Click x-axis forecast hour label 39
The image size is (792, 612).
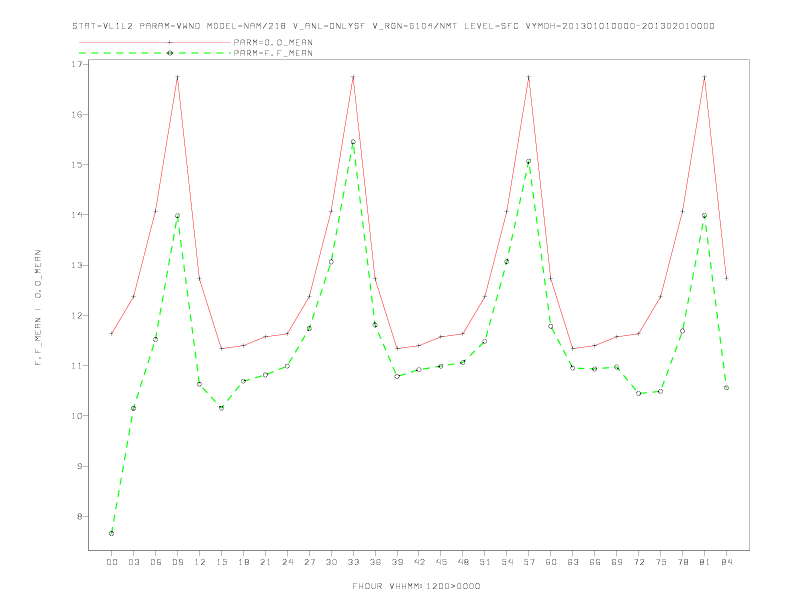(x=397, y=562)
